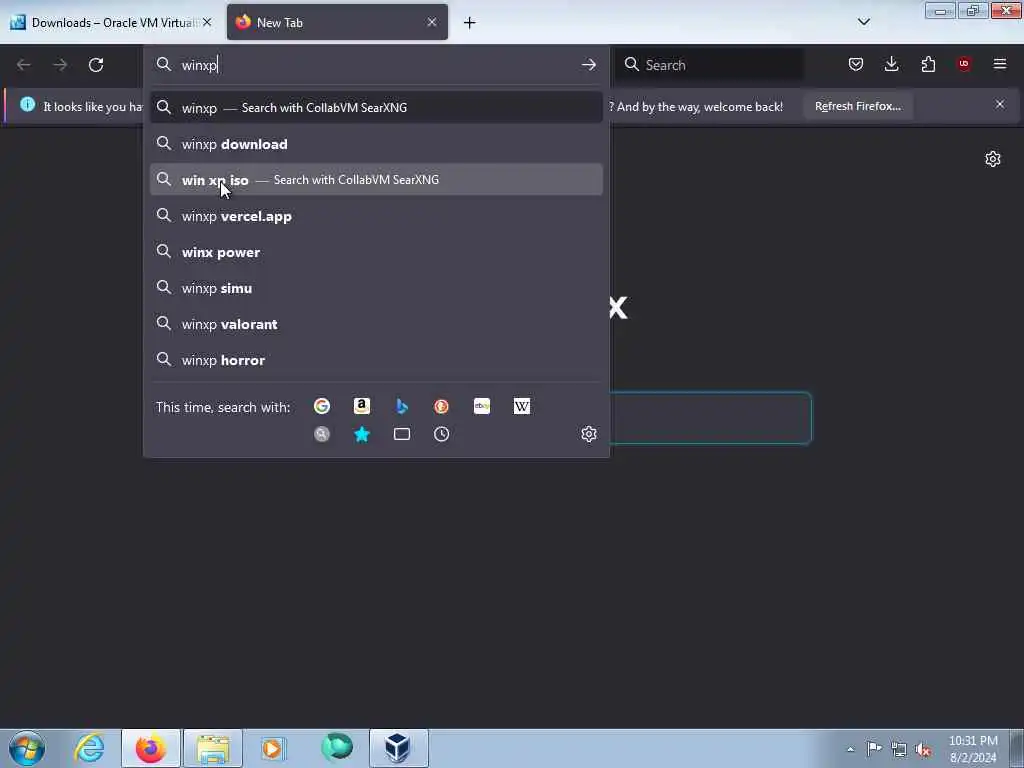1024x768 pixels.
Task: Click the address bar containing winxp
Action: tap(377, 65)
